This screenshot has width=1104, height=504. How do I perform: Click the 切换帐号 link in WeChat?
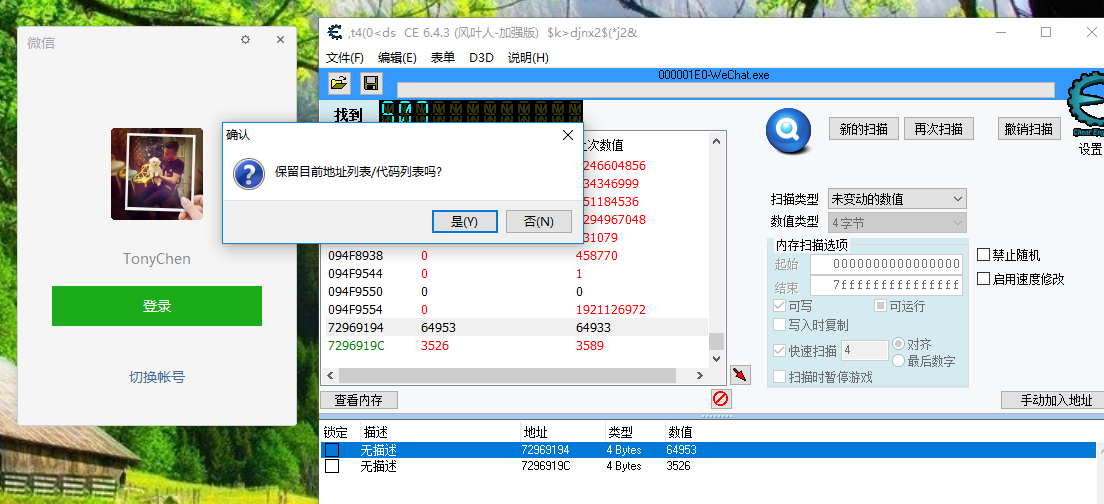pyautogui.click(x=157, y=377)
